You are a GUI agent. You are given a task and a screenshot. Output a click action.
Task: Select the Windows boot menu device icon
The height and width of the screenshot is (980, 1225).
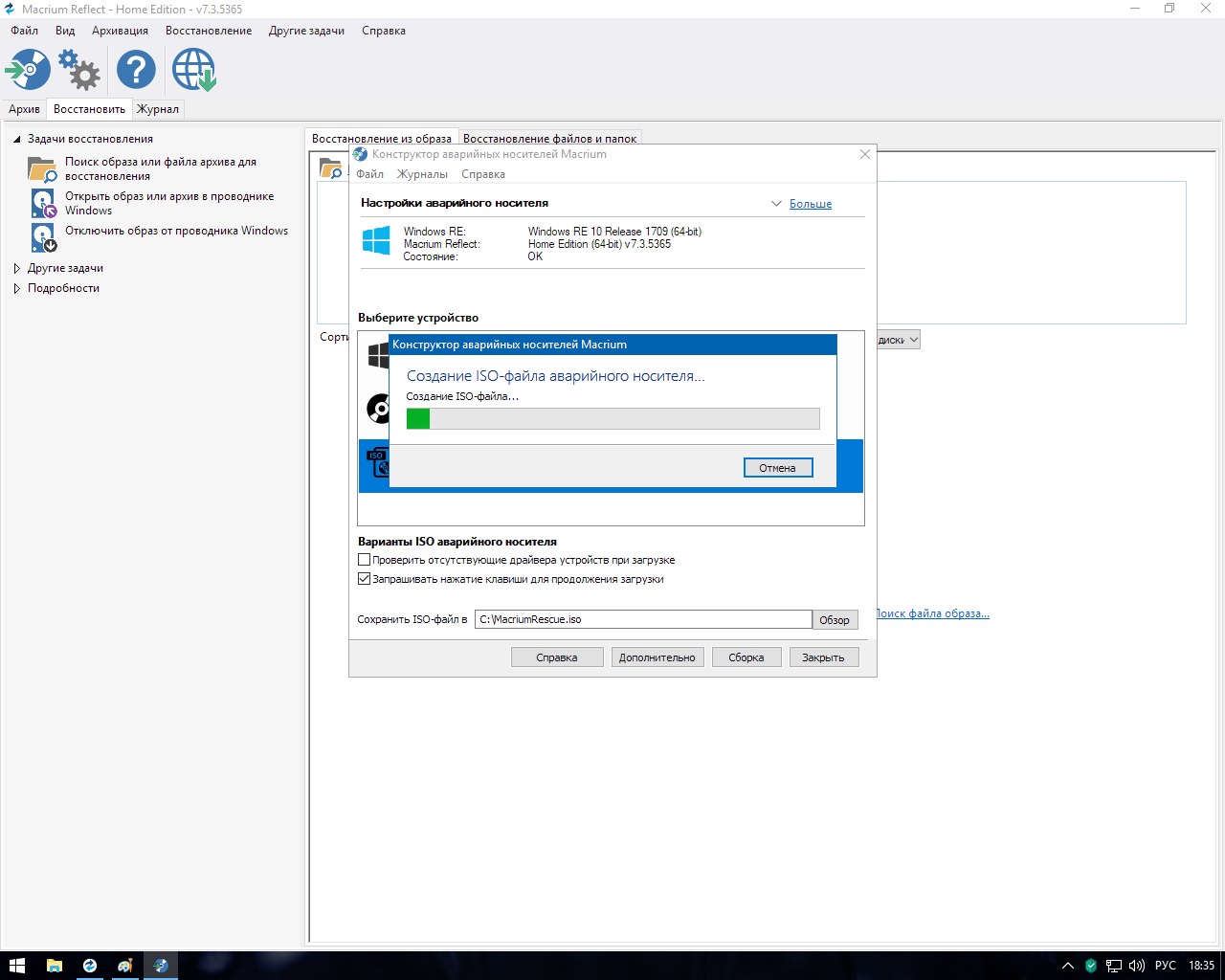(378, 356)
